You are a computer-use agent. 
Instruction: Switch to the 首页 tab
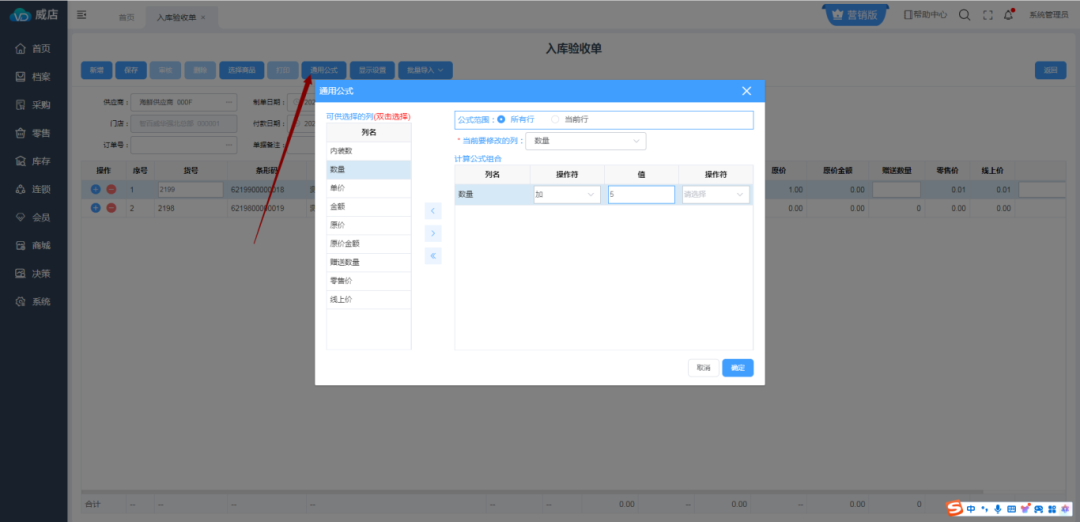pos(125,17)
